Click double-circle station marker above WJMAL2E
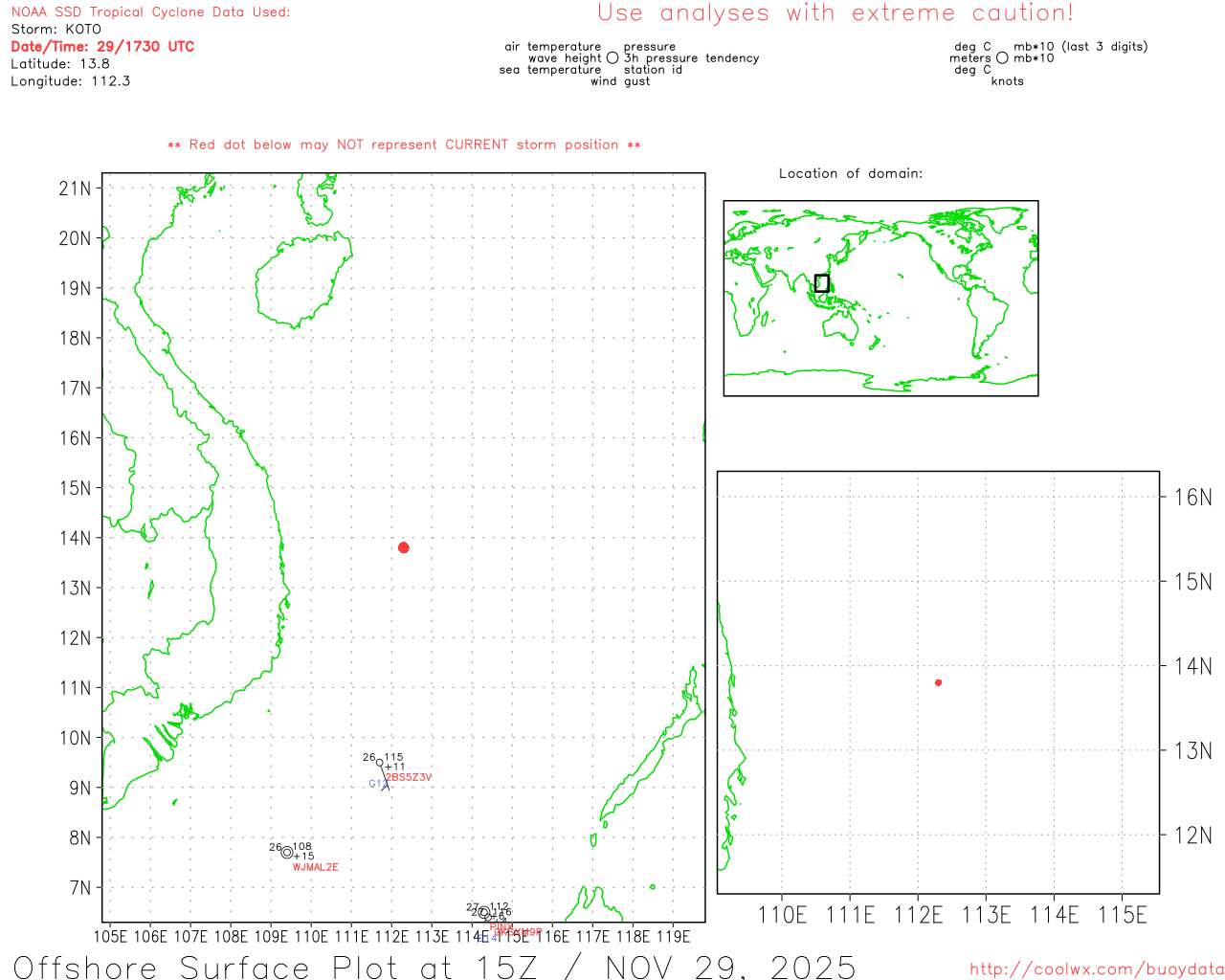Screen dimensions: 1225x980 click(287, 853)
